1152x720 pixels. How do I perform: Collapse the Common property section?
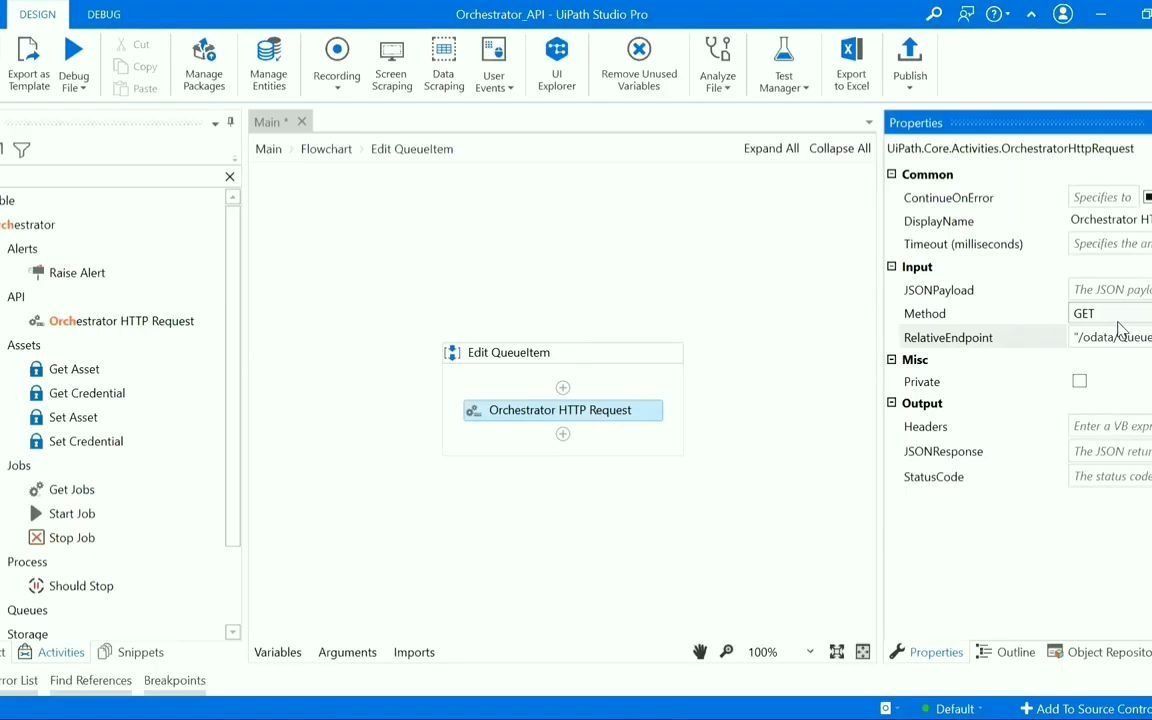tap(892, 174)
